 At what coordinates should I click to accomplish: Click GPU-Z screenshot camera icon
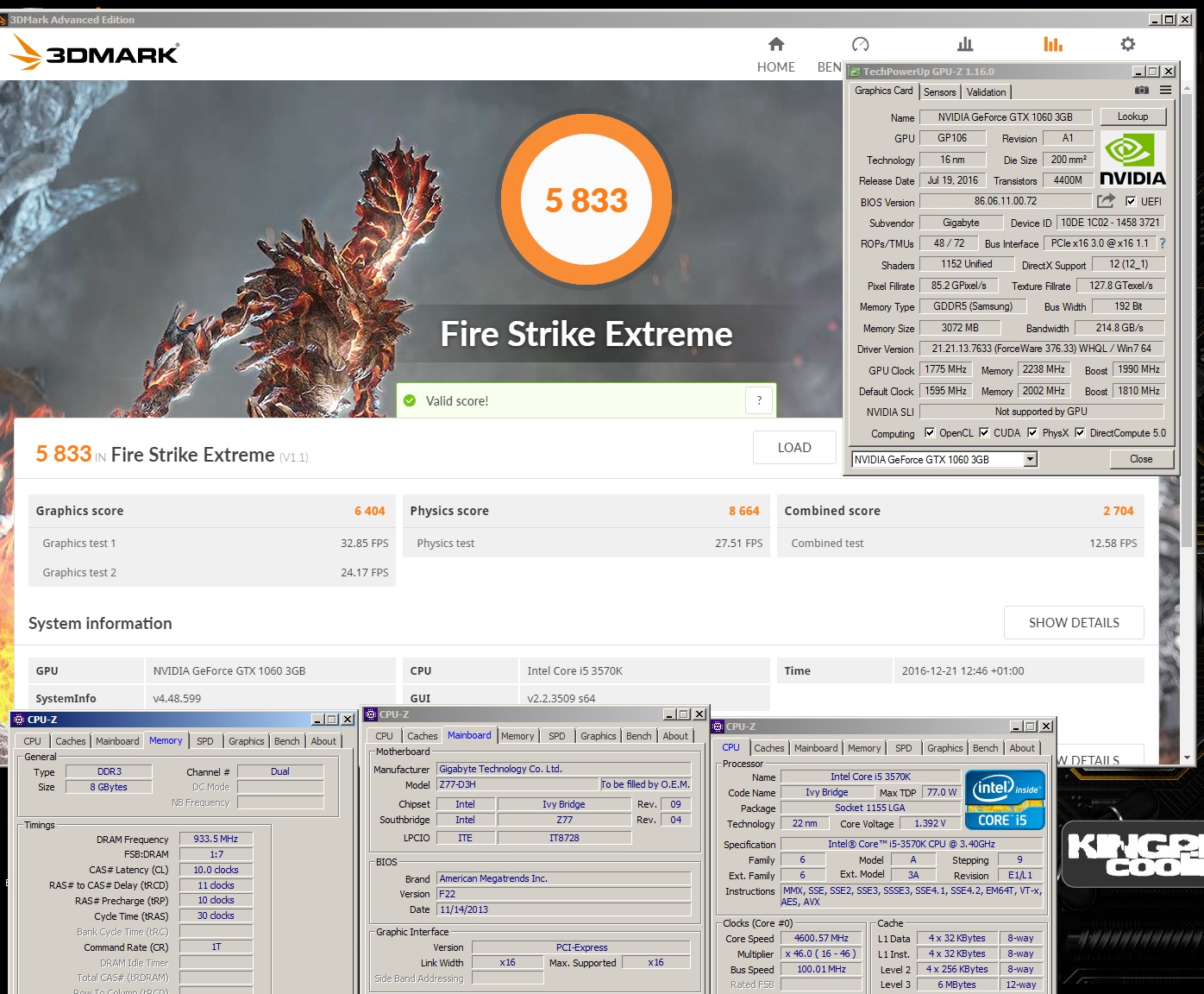[x=1141, y=90]
